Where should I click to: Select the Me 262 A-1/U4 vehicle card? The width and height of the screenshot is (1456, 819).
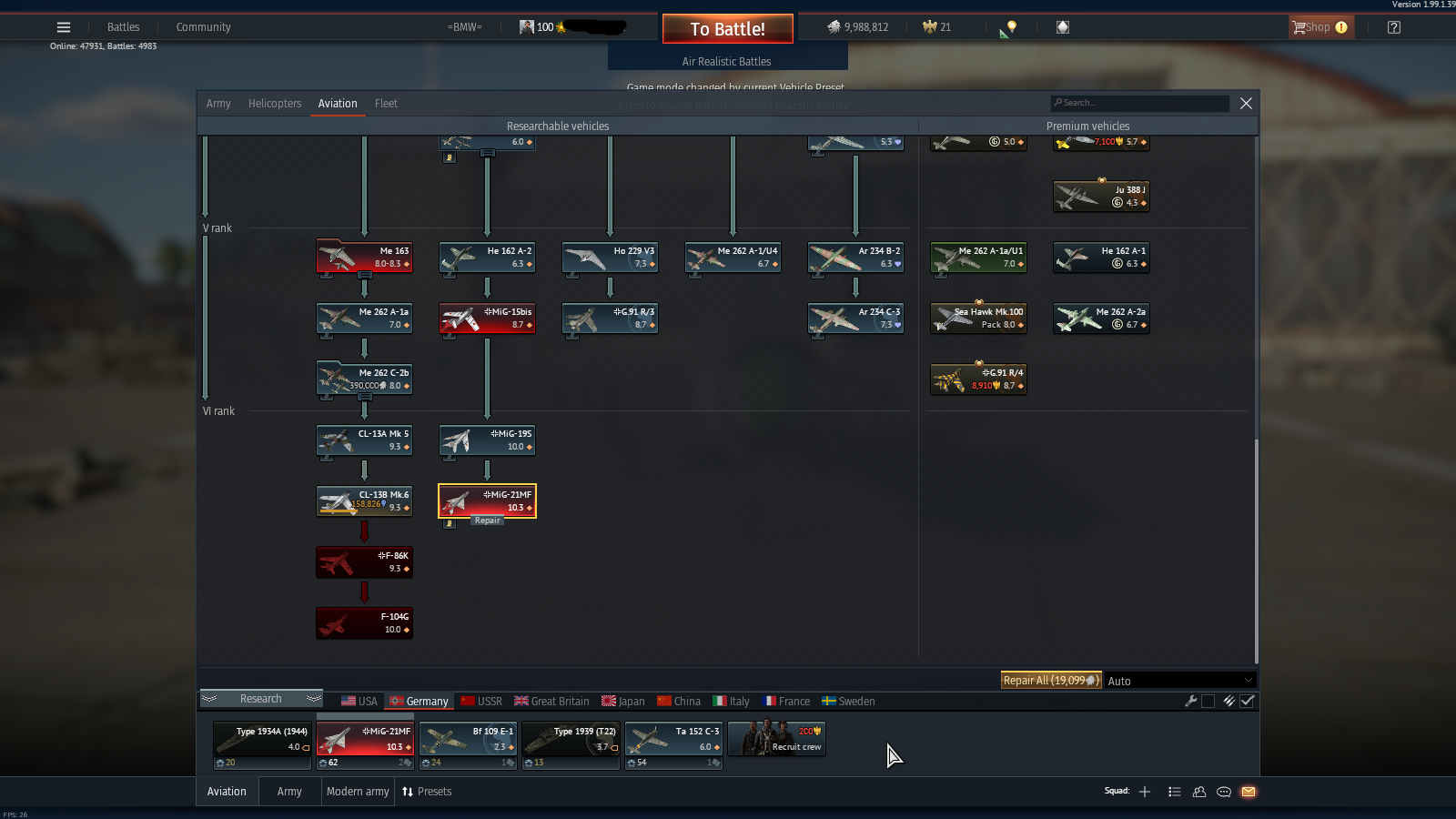pos(733,257)
